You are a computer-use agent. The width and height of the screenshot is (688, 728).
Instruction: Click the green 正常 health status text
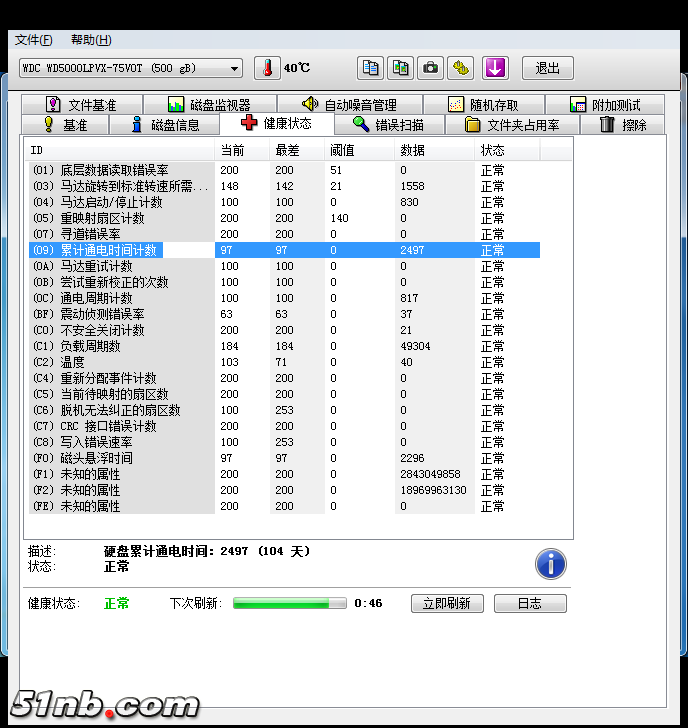[117, 604]
